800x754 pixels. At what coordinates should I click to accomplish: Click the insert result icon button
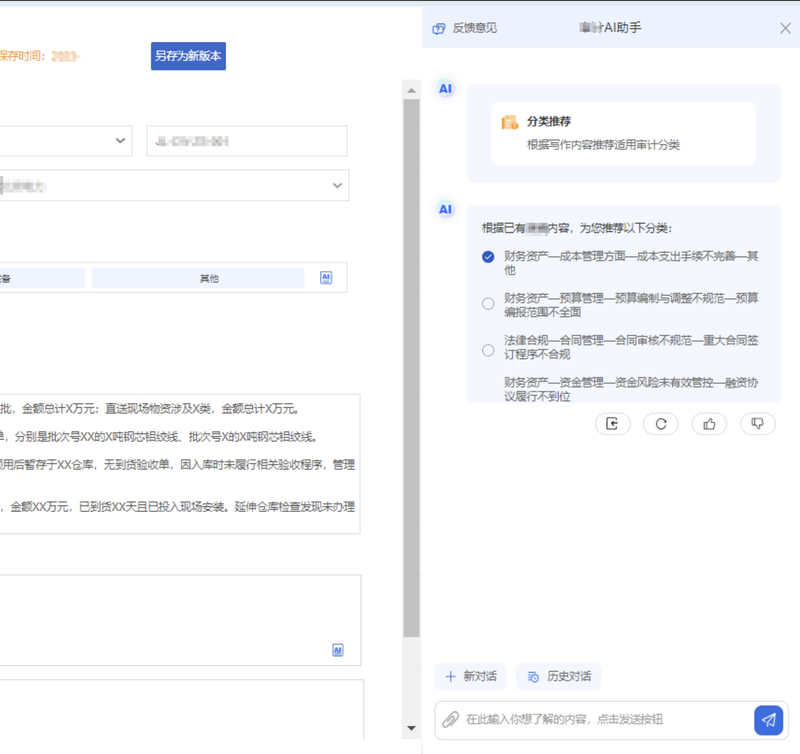coord(612,424)
